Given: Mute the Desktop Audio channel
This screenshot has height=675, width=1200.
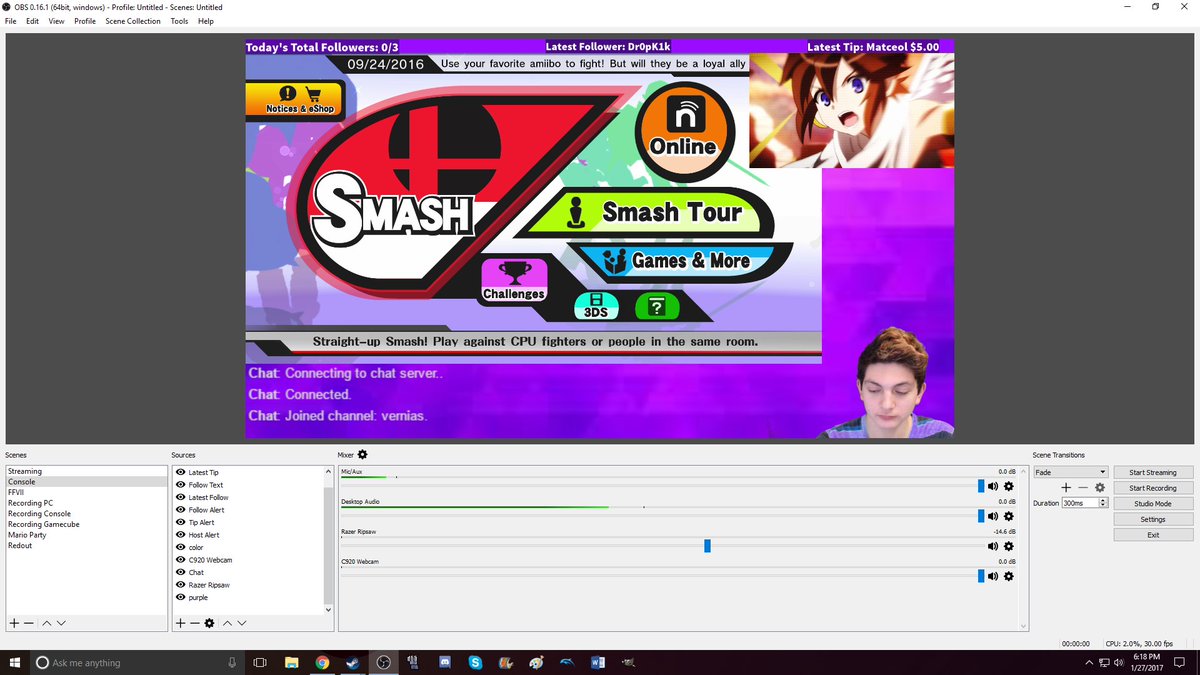Looking at the screenshot, I should click(x=993, y=516).
